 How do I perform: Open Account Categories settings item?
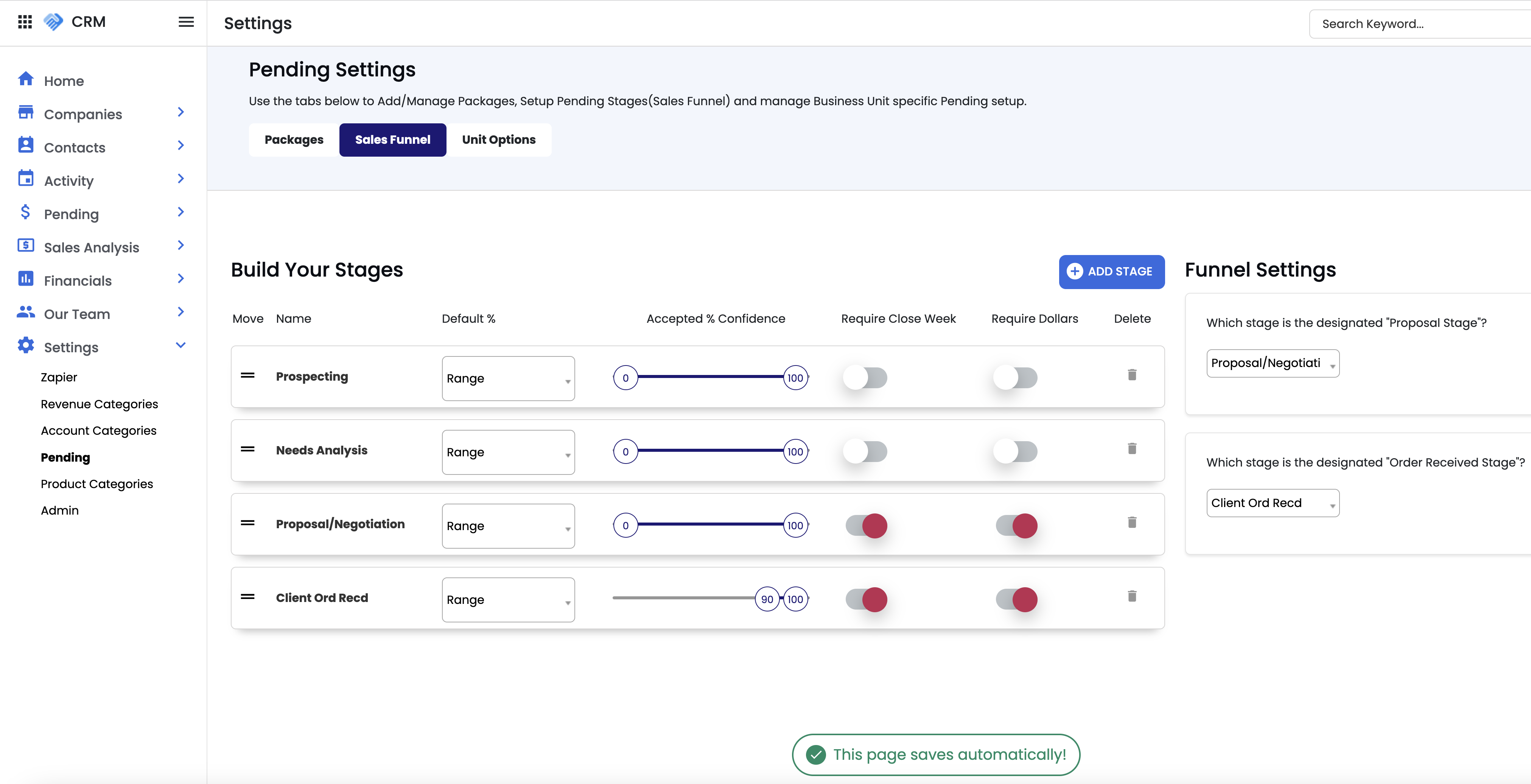click(99, 430)
